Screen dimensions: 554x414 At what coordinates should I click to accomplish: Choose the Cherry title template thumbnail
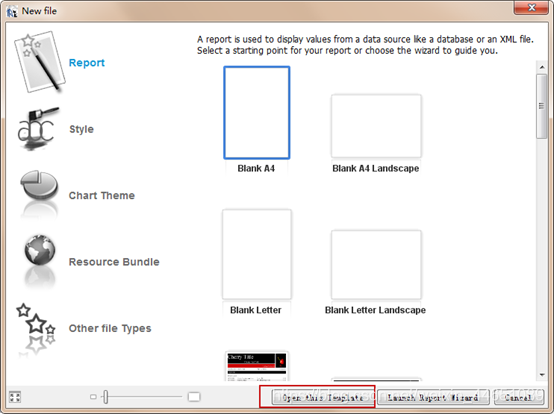click(257, 366)
